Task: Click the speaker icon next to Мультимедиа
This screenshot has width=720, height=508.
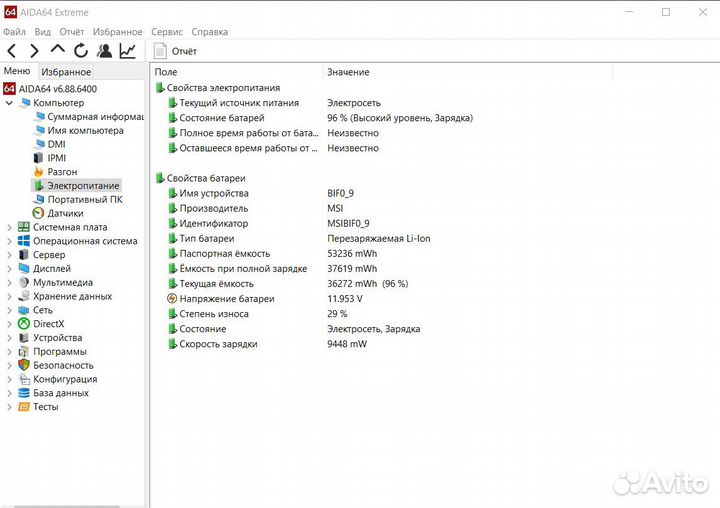Action: [24, 282]
